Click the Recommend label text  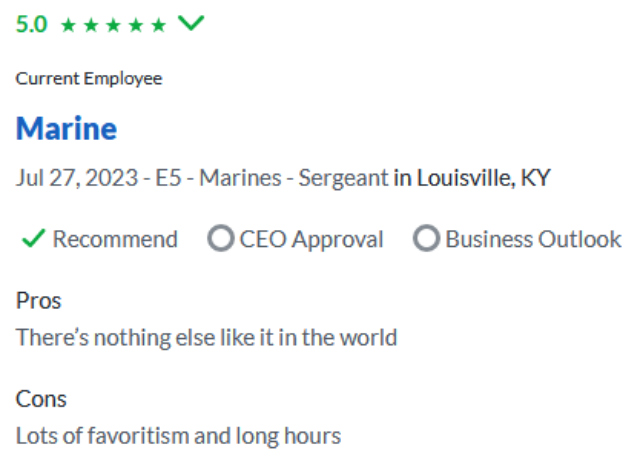(x=115, y=239)
